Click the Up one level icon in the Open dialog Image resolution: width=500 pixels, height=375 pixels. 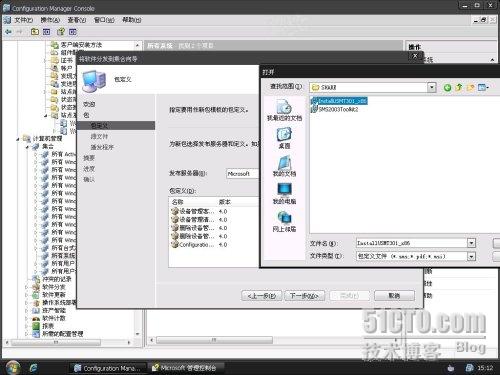(459, 88)
